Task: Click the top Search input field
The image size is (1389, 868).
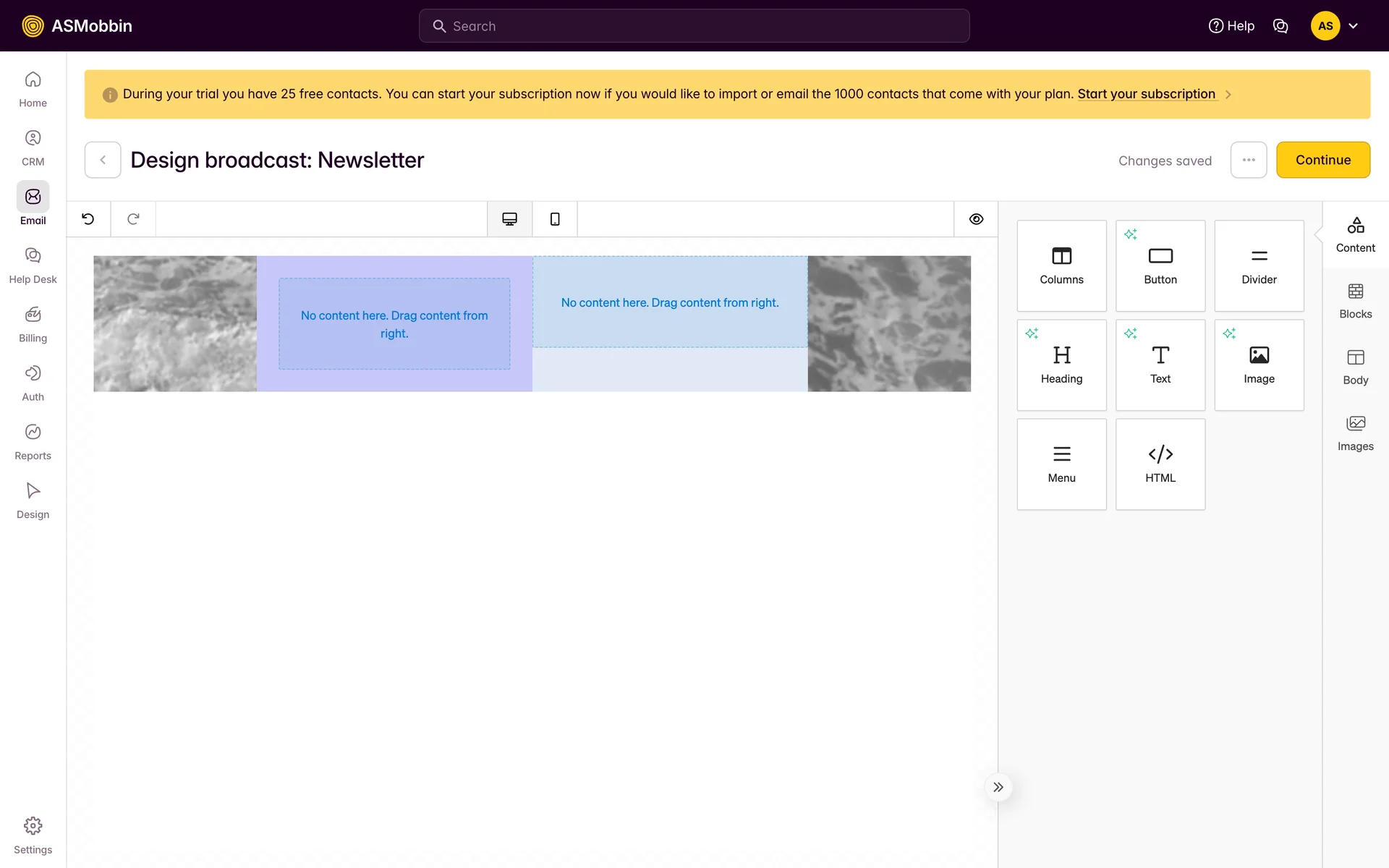Action: pos(694,26)
